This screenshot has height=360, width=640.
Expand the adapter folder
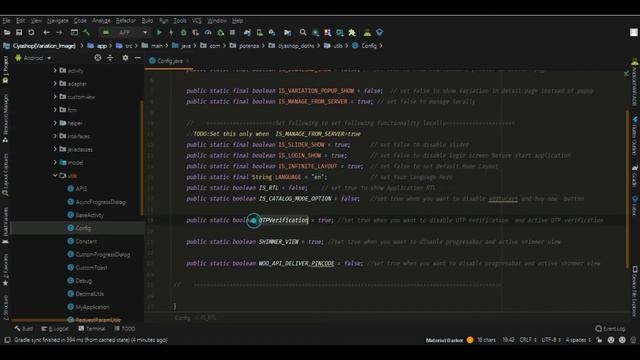(55, 84)
